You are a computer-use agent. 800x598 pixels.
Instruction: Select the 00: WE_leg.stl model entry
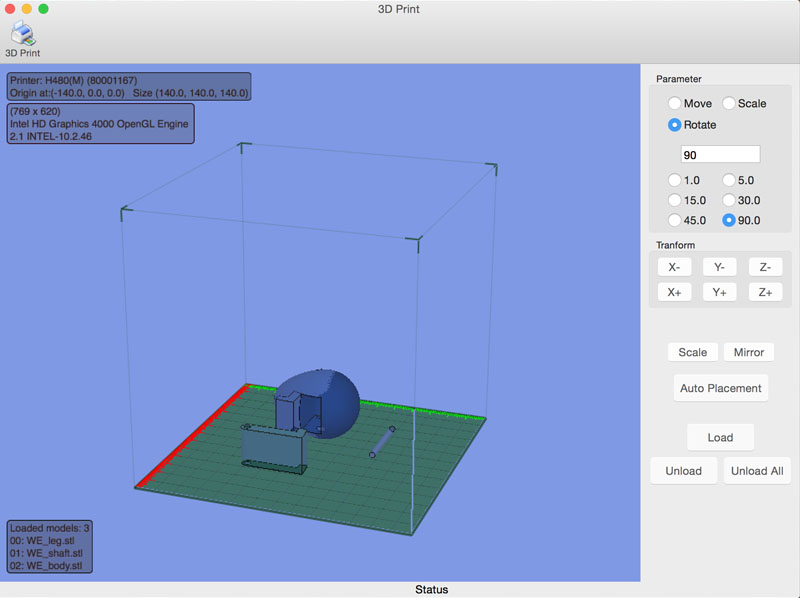(42, 540)
